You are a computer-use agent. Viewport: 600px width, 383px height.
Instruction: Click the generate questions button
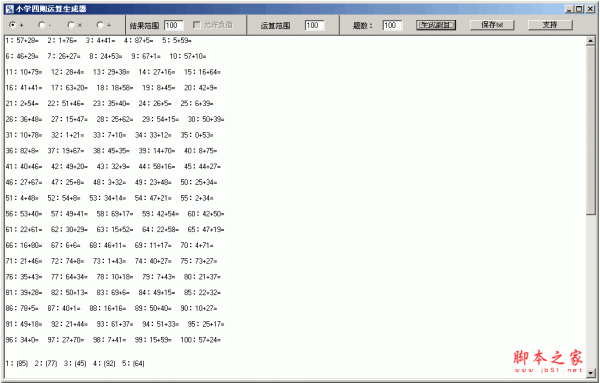click(436, 25)
